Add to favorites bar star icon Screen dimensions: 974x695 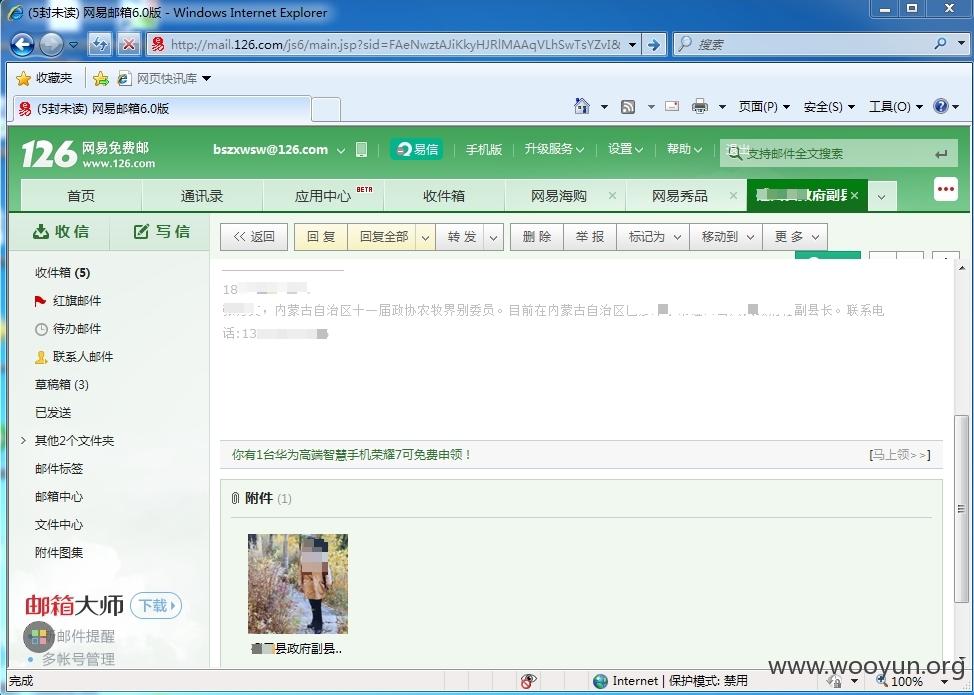coord(101,78)
